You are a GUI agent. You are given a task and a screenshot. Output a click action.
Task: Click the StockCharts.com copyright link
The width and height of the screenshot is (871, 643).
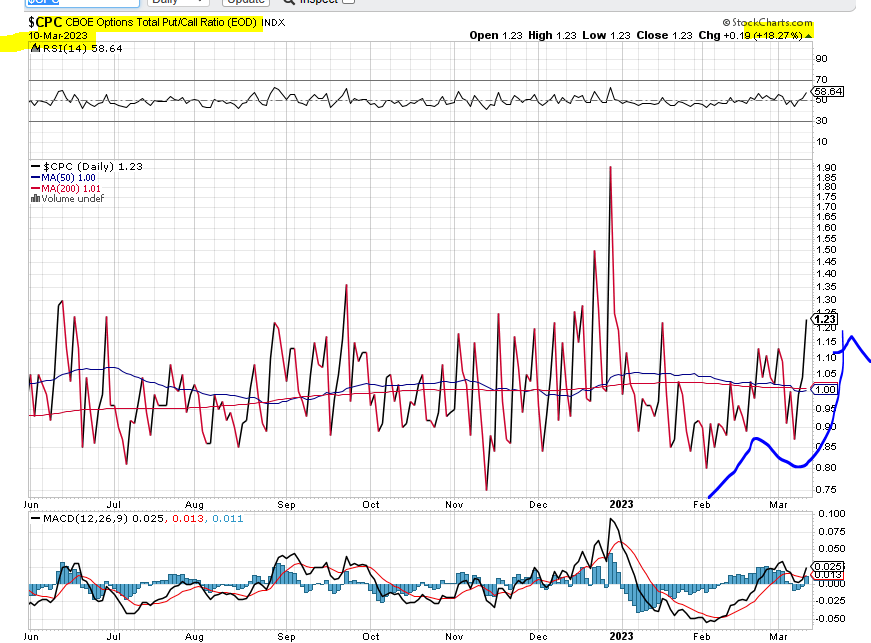point(774,21)
